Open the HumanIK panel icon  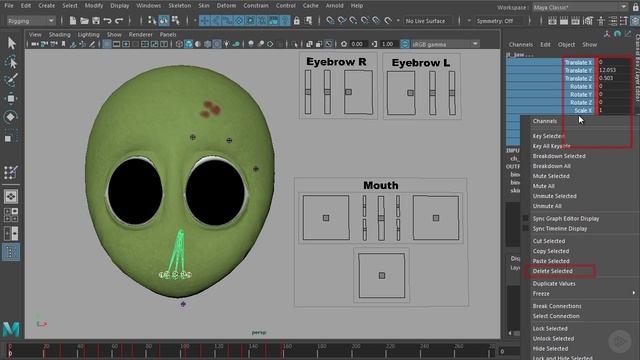tap(601, 21)
